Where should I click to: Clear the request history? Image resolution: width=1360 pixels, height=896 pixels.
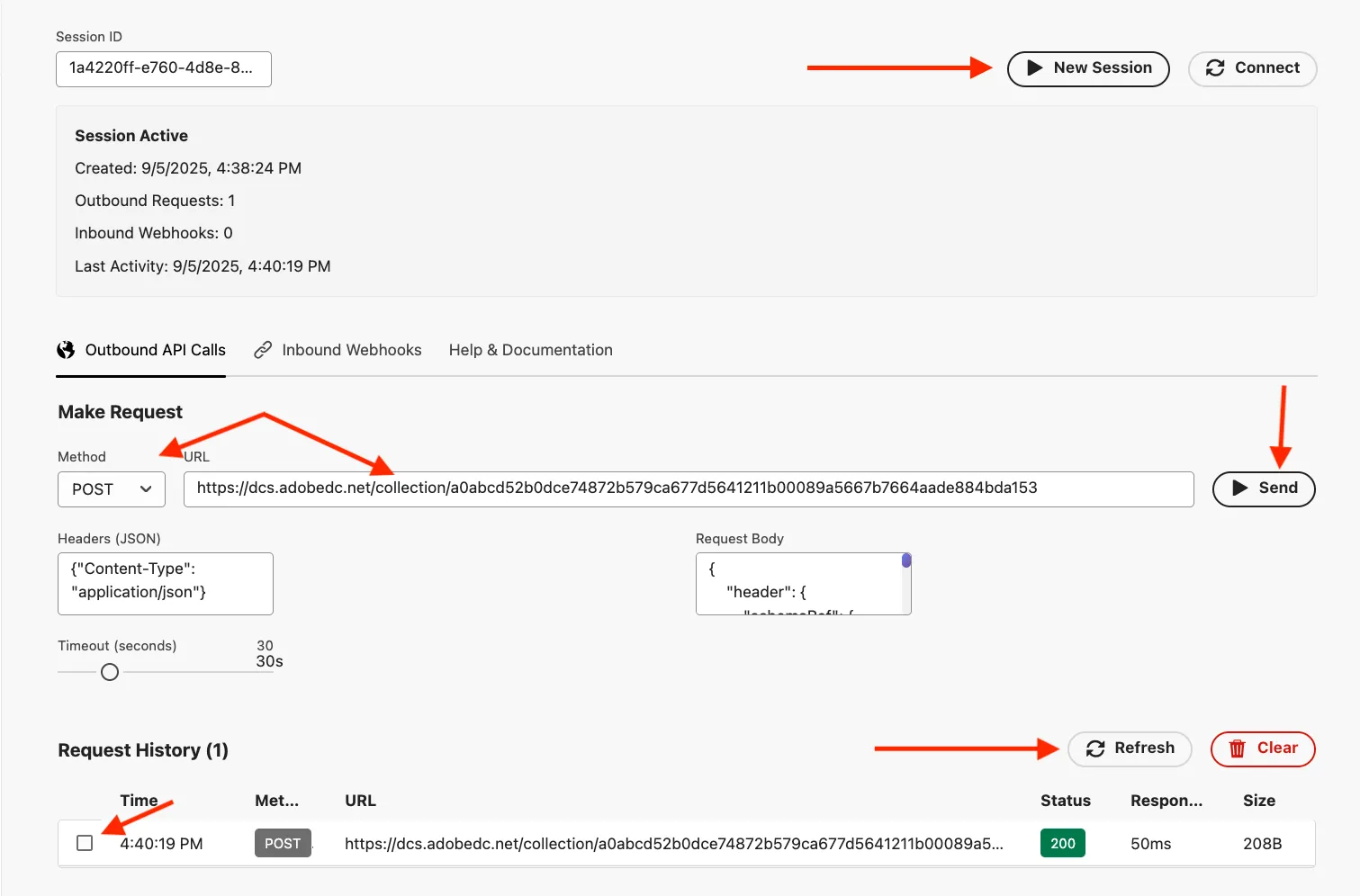point(1263,748)
